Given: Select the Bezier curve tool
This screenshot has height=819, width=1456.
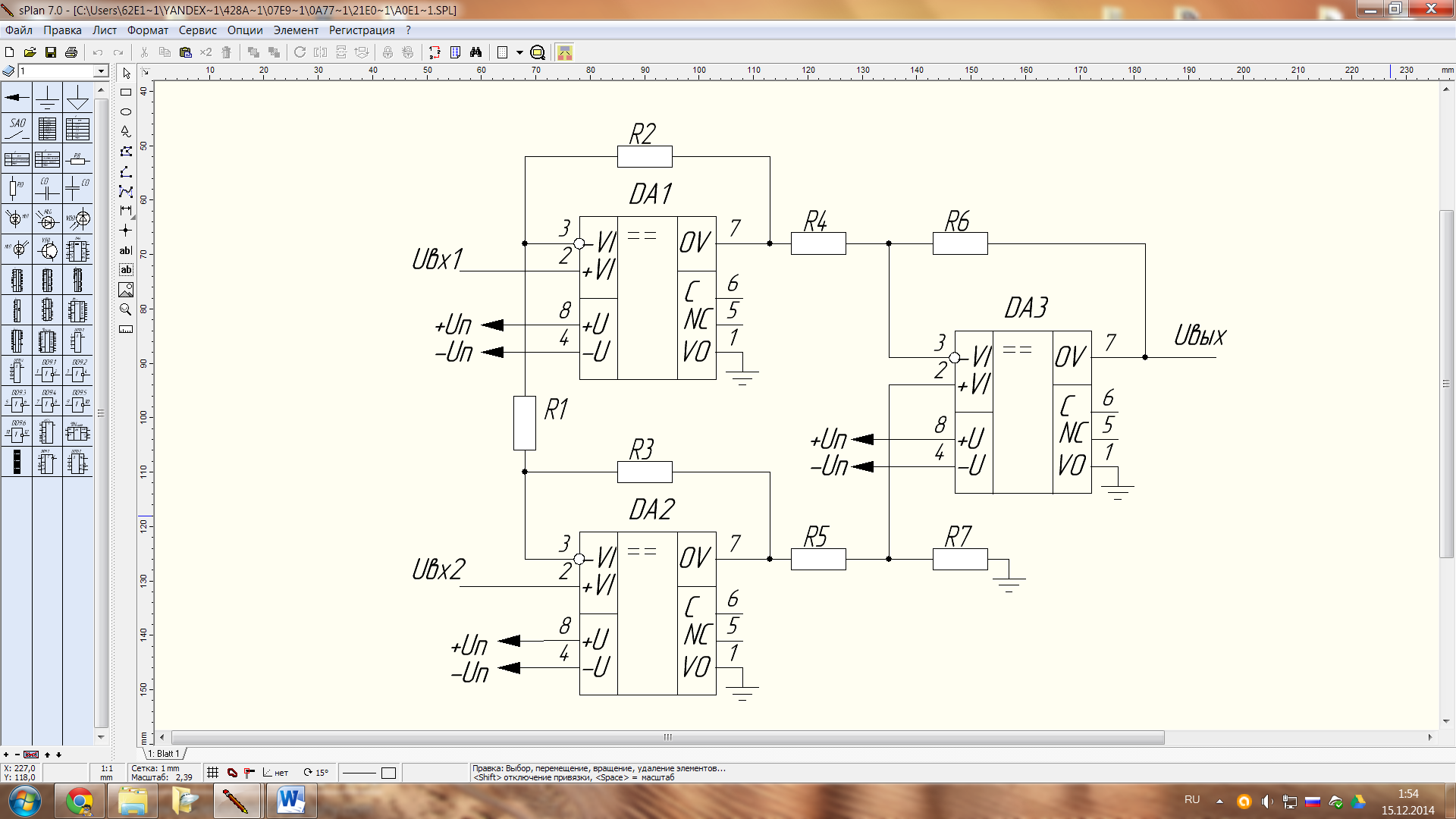Looking at the screenshot, I should point(126,191).
